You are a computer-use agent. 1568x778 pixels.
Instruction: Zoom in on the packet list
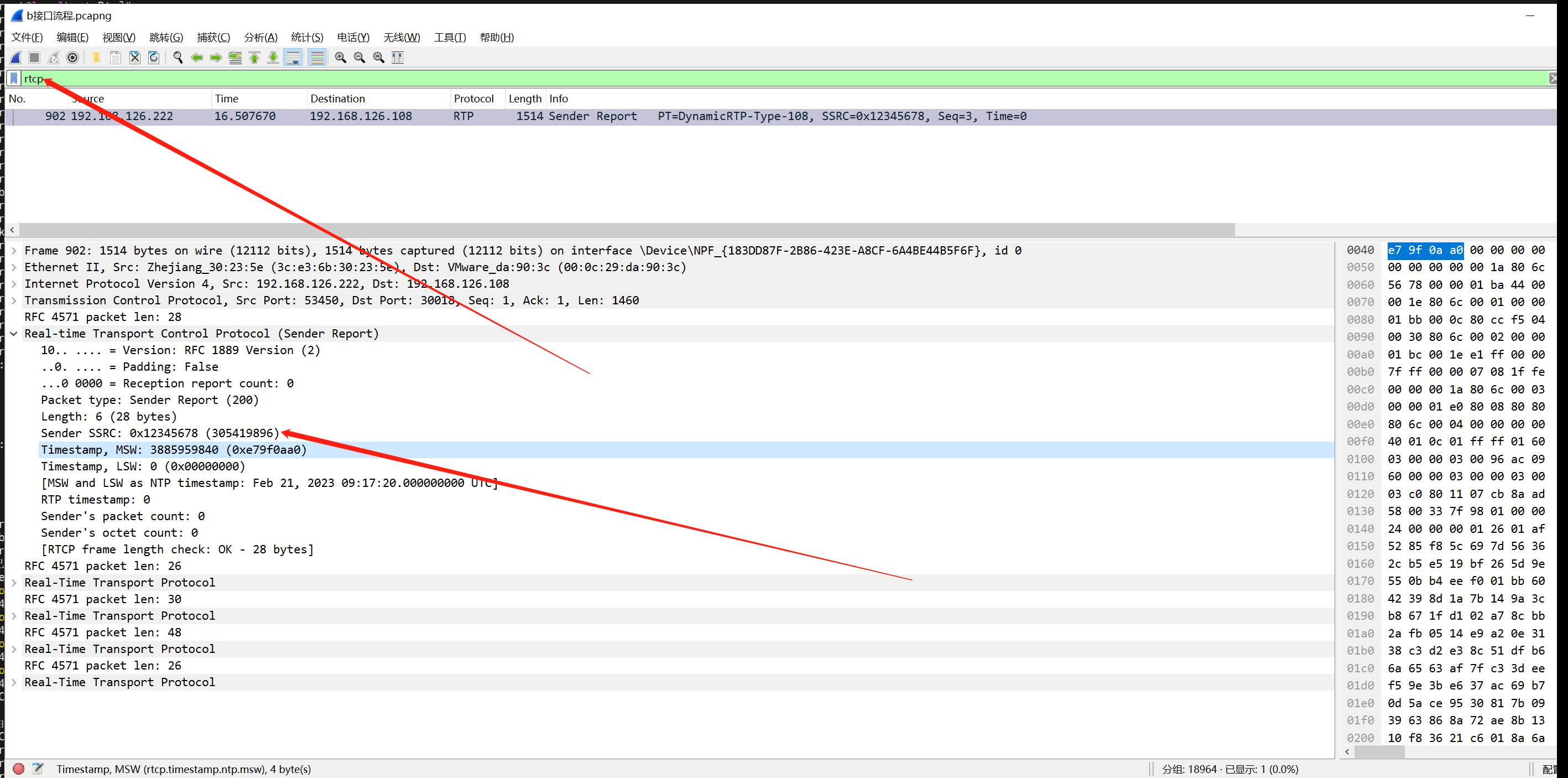pos(341,57)
